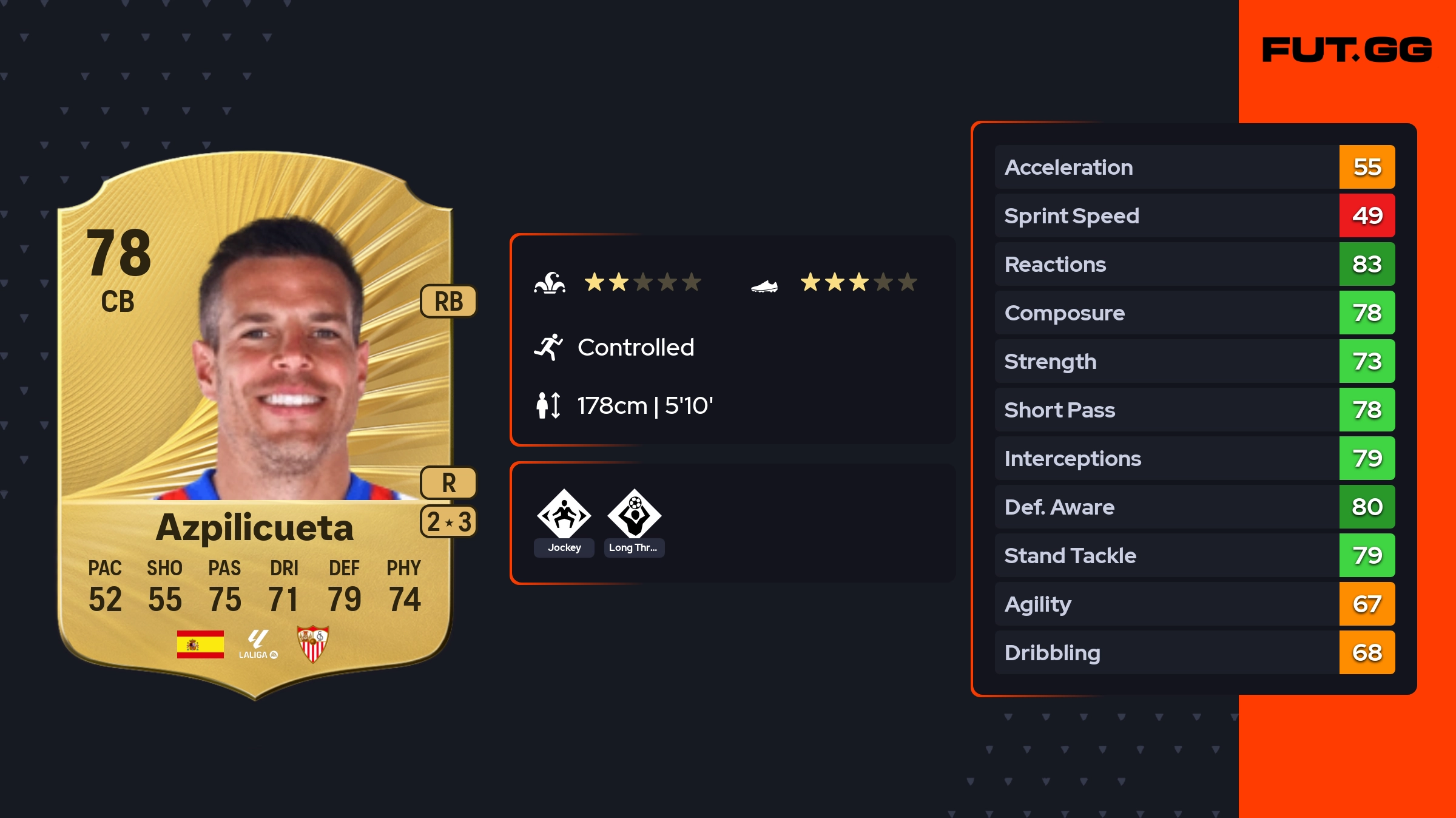Open the FUT.GG logo
The width and height of the screenshot is (1456, 818).
[x=1347, y=50]
